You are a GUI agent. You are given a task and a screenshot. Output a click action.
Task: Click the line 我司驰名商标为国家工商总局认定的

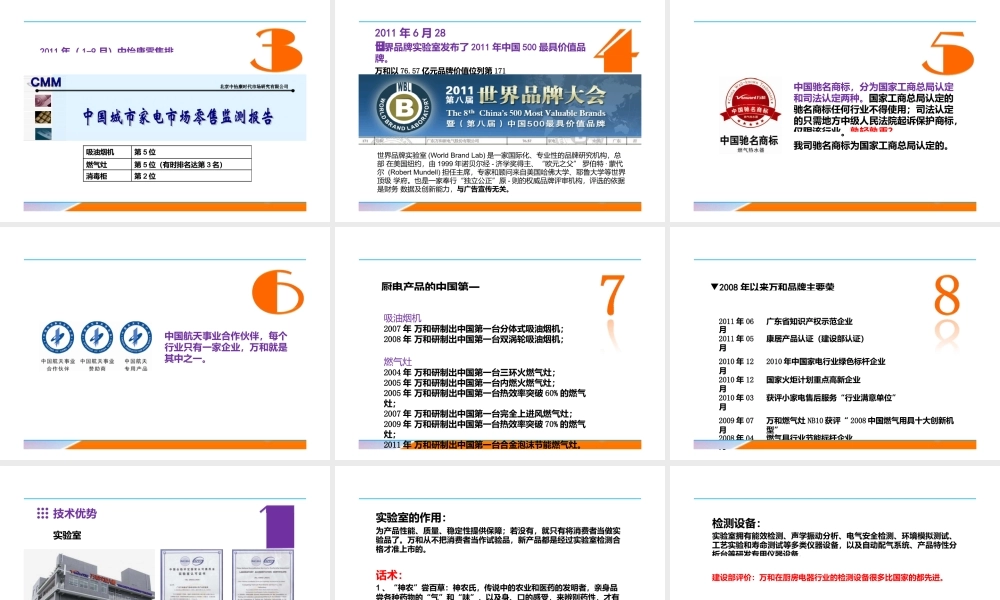pos(871,145)
